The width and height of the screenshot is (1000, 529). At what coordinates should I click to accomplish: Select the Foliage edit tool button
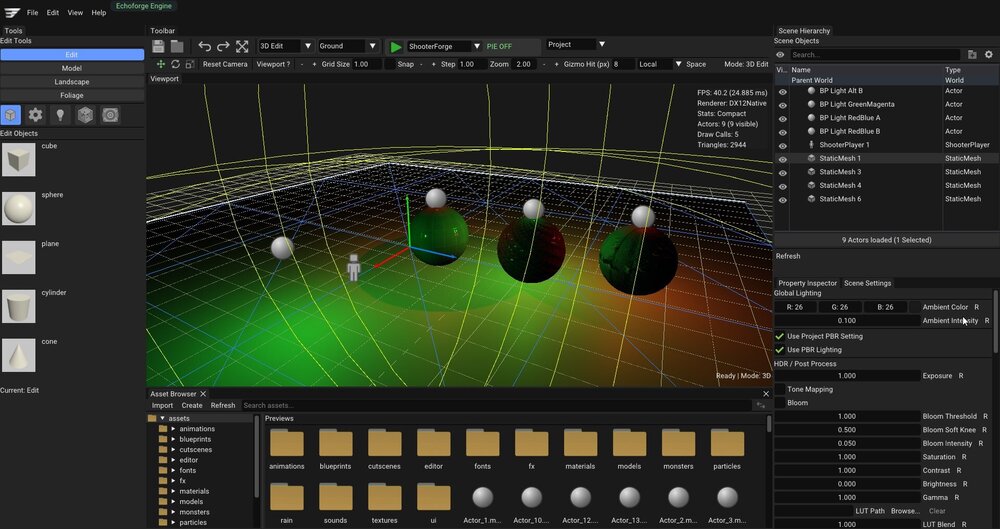pyautogui.click(x=72, y=95)
